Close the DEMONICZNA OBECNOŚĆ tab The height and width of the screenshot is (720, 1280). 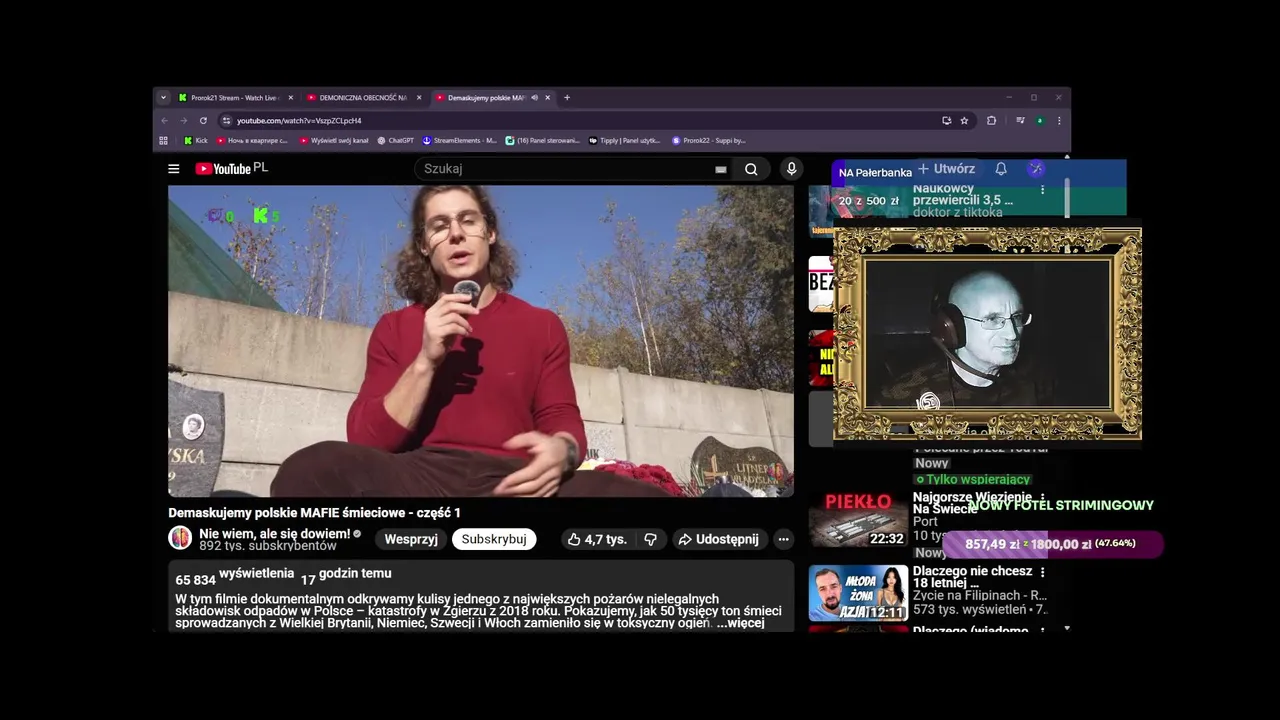pos(419,98)
